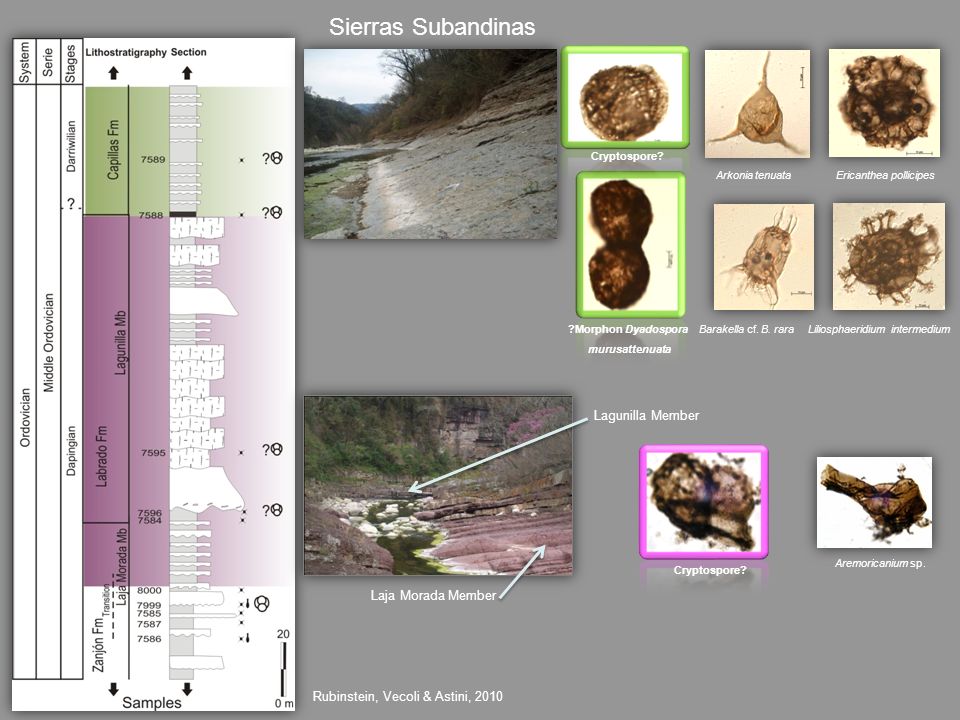960x720 pixels.
Task: Click the cryptospore symbol beside sample 7999
Action: (261, 603)
